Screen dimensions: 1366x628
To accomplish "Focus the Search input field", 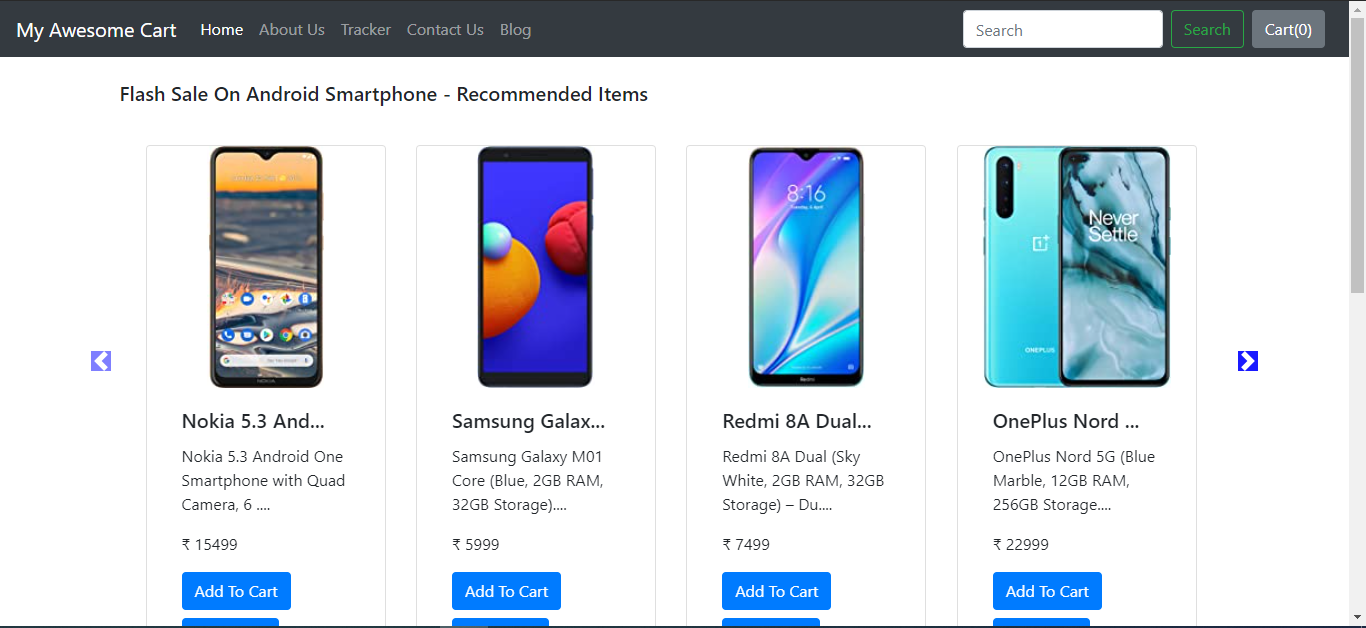I will (1063, 29).
